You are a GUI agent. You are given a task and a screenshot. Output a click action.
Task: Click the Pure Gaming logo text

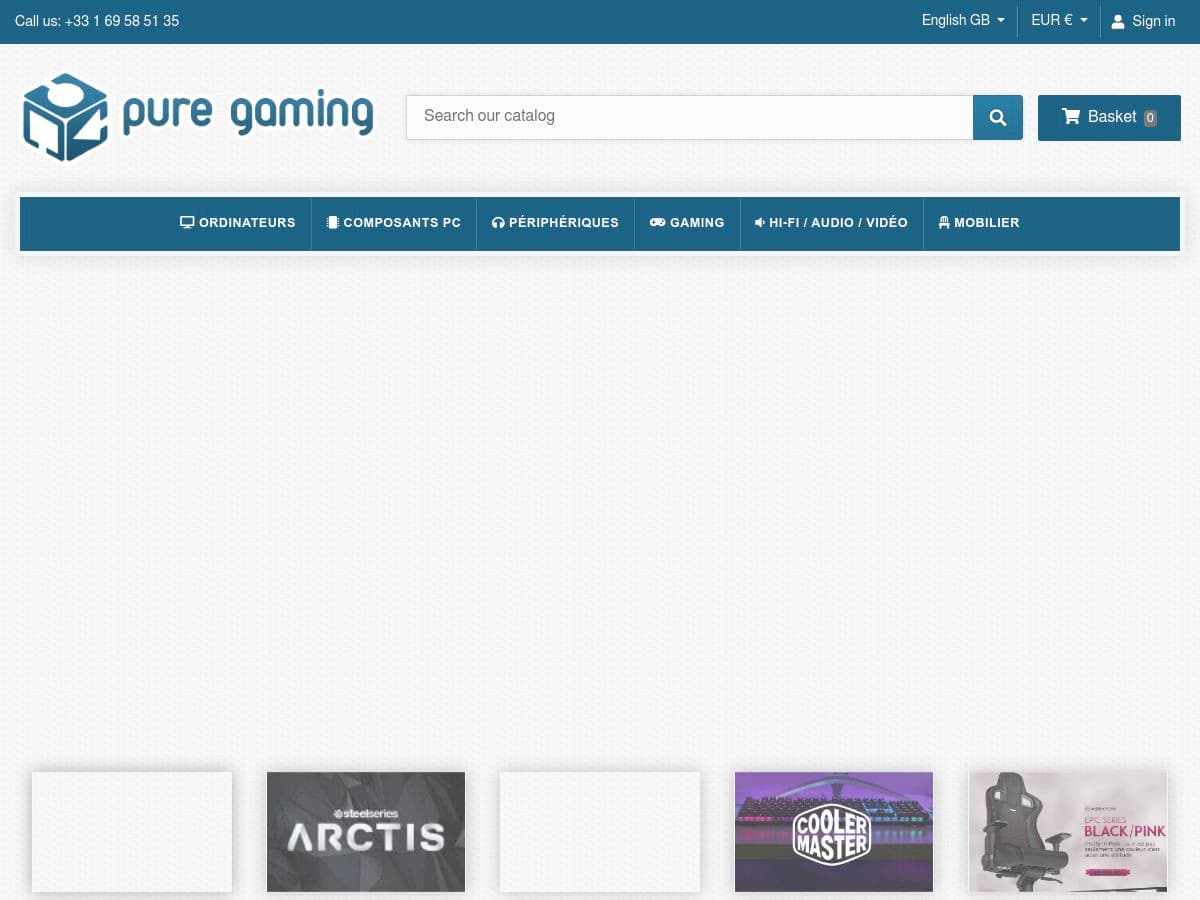[247, 115]
